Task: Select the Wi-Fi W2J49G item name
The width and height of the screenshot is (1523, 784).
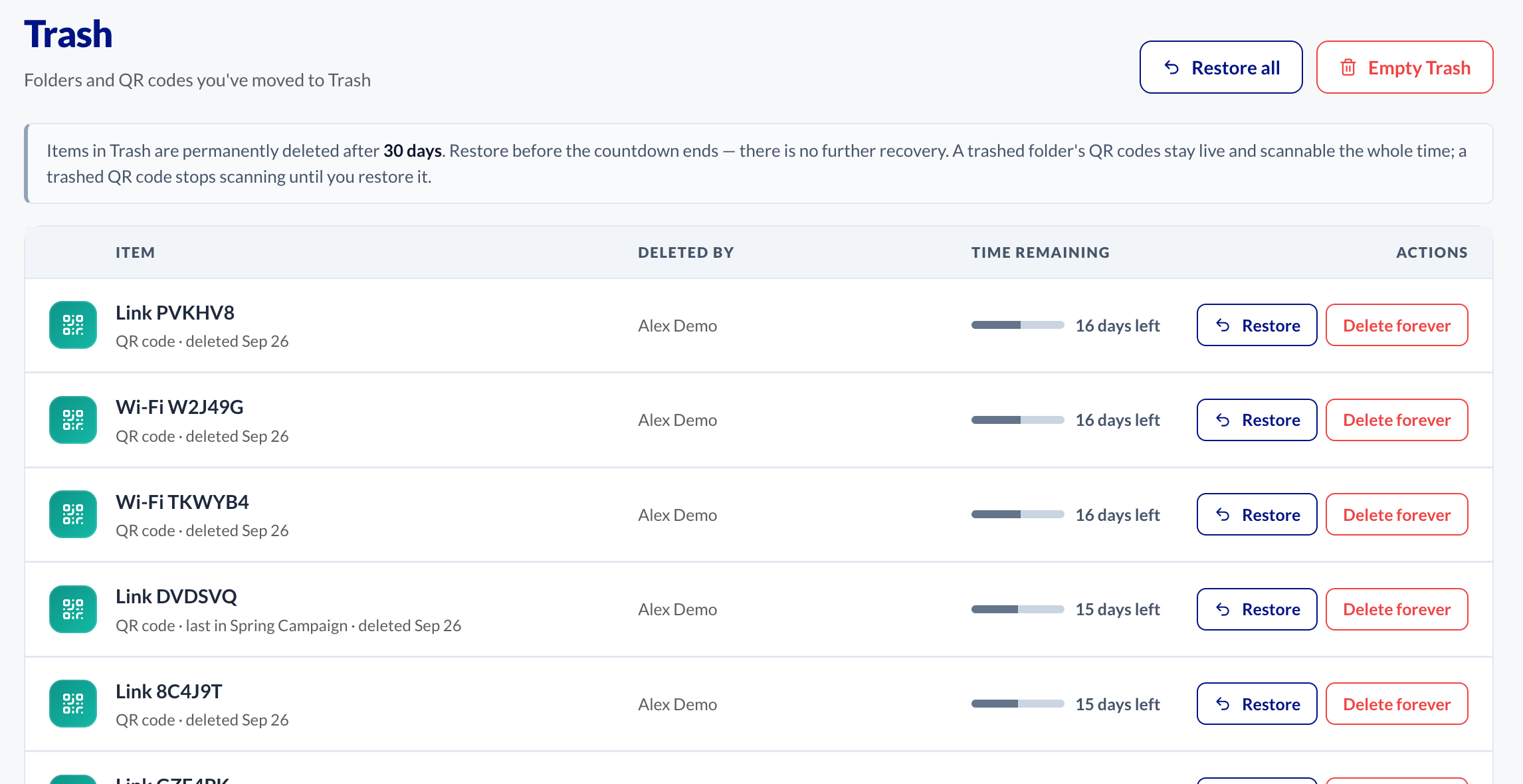Action: (179, 407)
